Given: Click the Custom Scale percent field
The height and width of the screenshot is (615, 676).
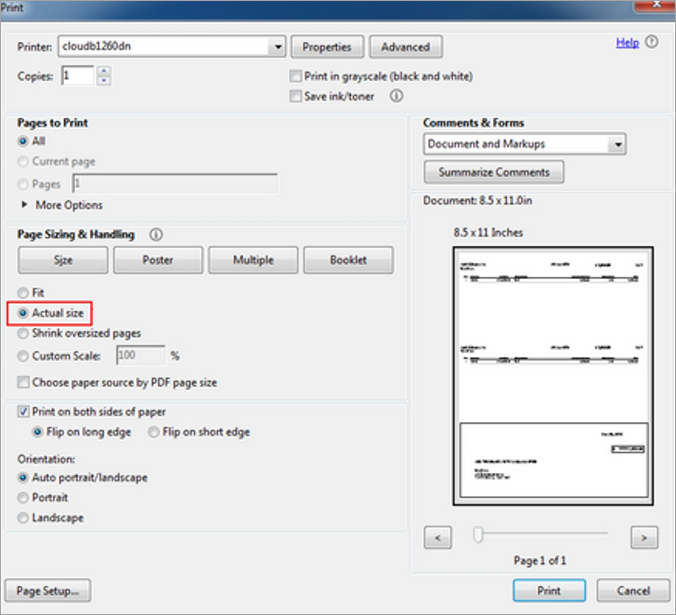Looking at the screenshot, I should click(141, 355).
